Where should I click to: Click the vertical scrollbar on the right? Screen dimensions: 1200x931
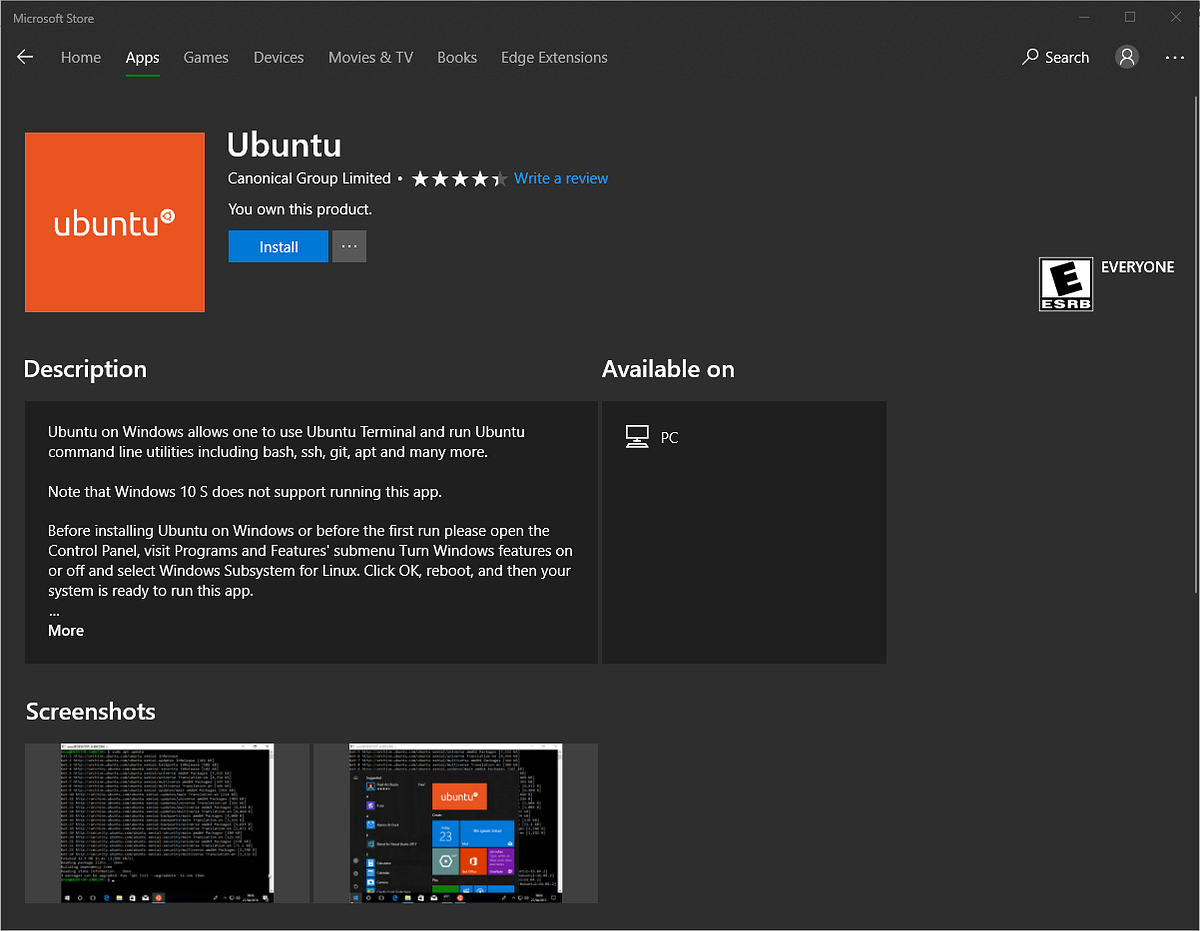[x=1195, y=343]
